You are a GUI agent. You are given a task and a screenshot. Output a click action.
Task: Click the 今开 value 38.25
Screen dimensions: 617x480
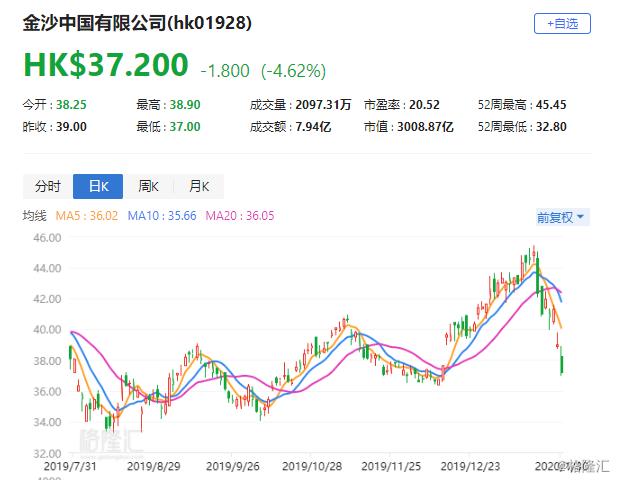(x=71, y=105)
